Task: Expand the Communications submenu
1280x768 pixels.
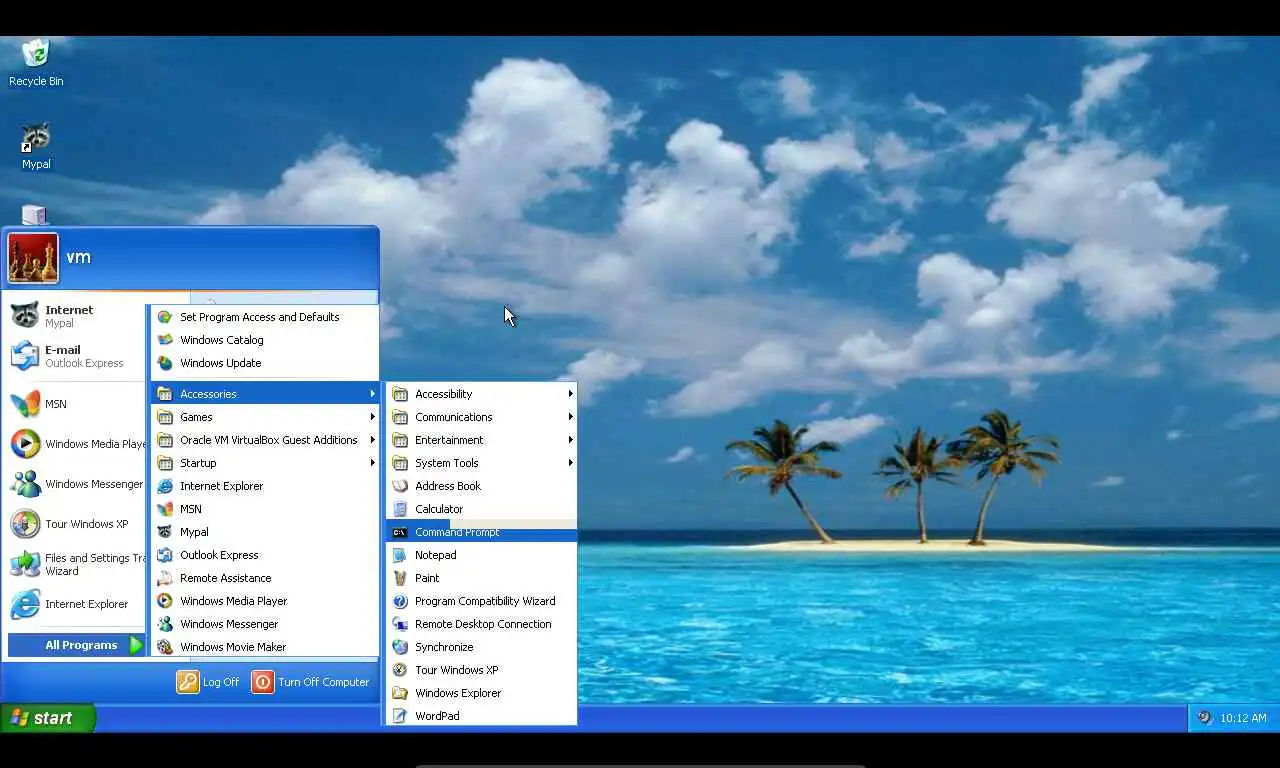Action: 482,417
